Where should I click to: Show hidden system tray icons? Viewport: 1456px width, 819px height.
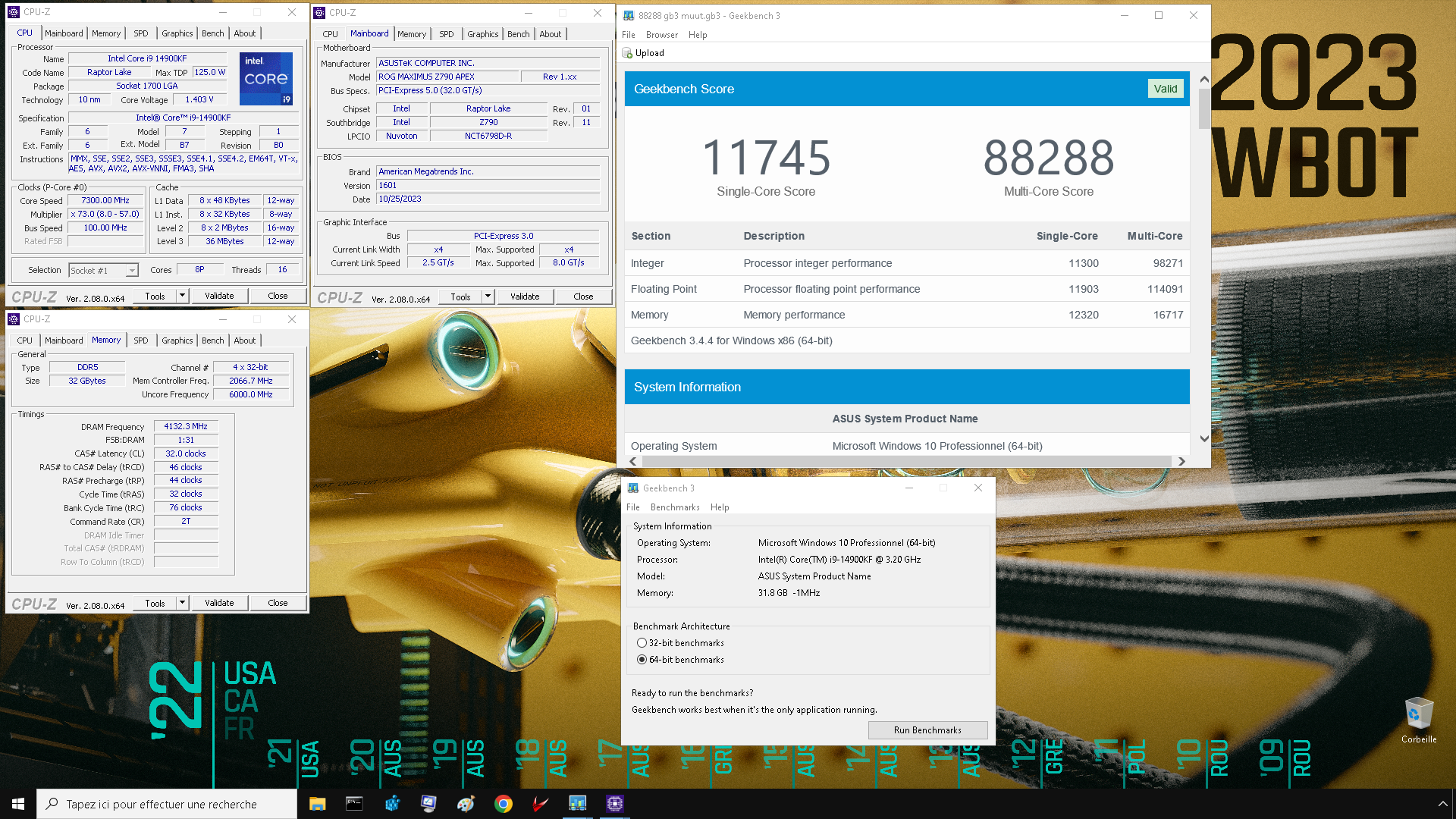coord(1442,804)
